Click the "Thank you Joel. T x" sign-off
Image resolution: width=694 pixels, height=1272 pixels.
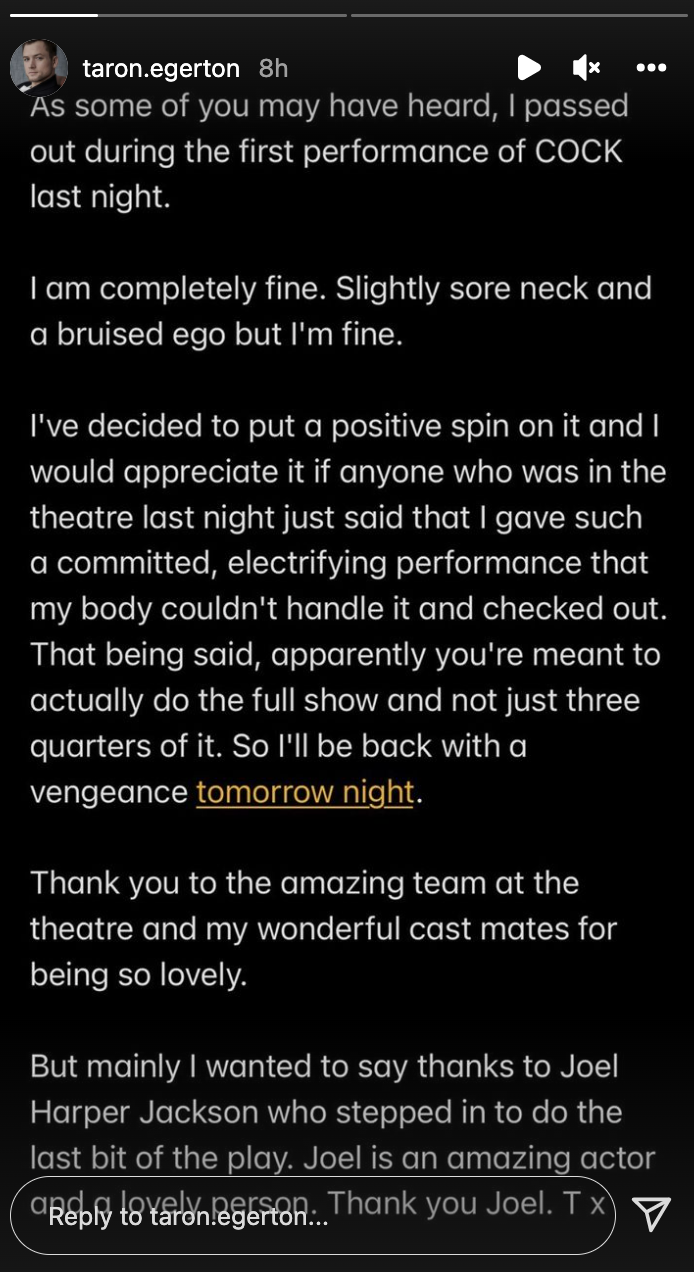(466, 1203)
